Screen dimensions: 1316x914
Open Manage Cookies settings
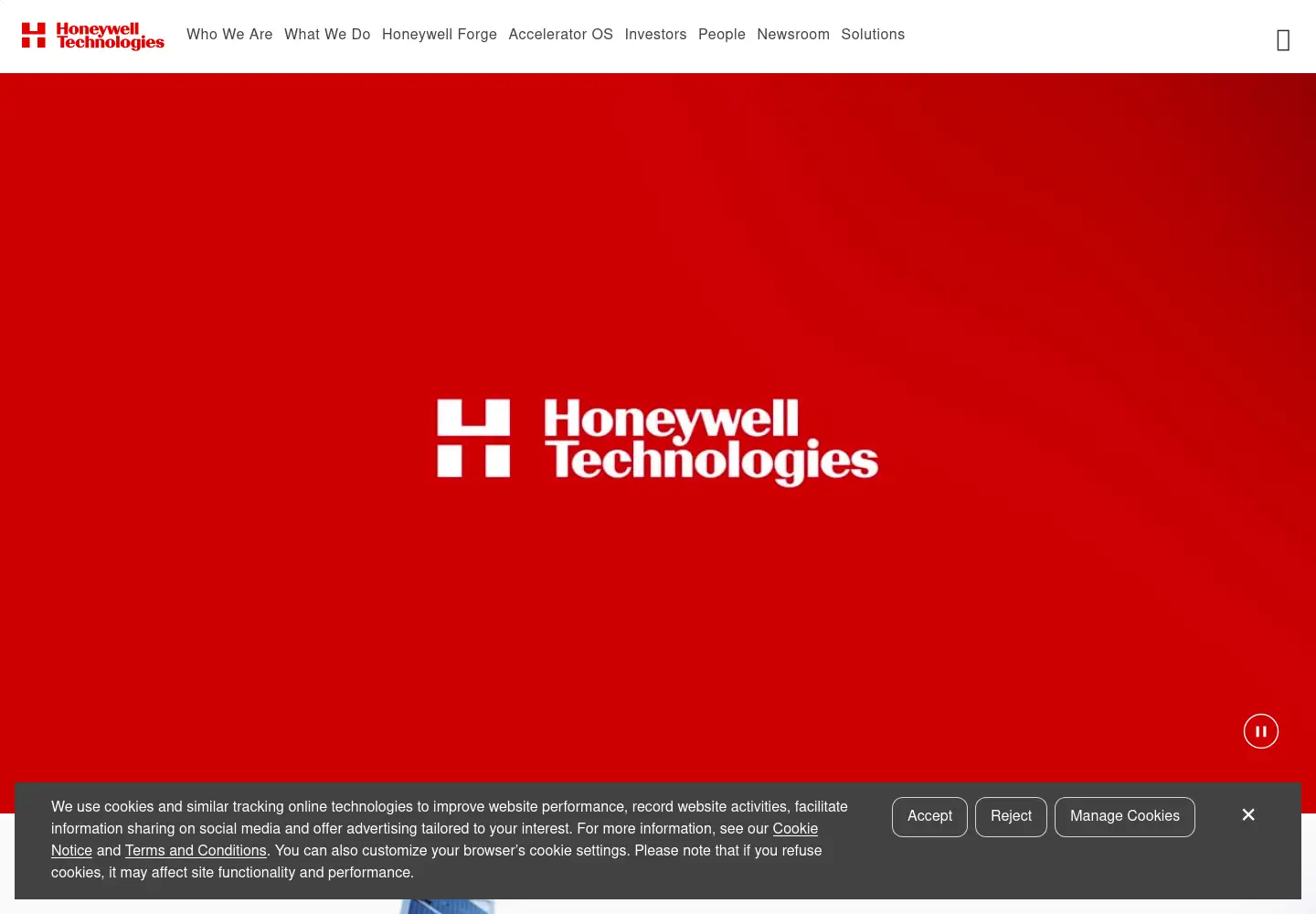1125,817
